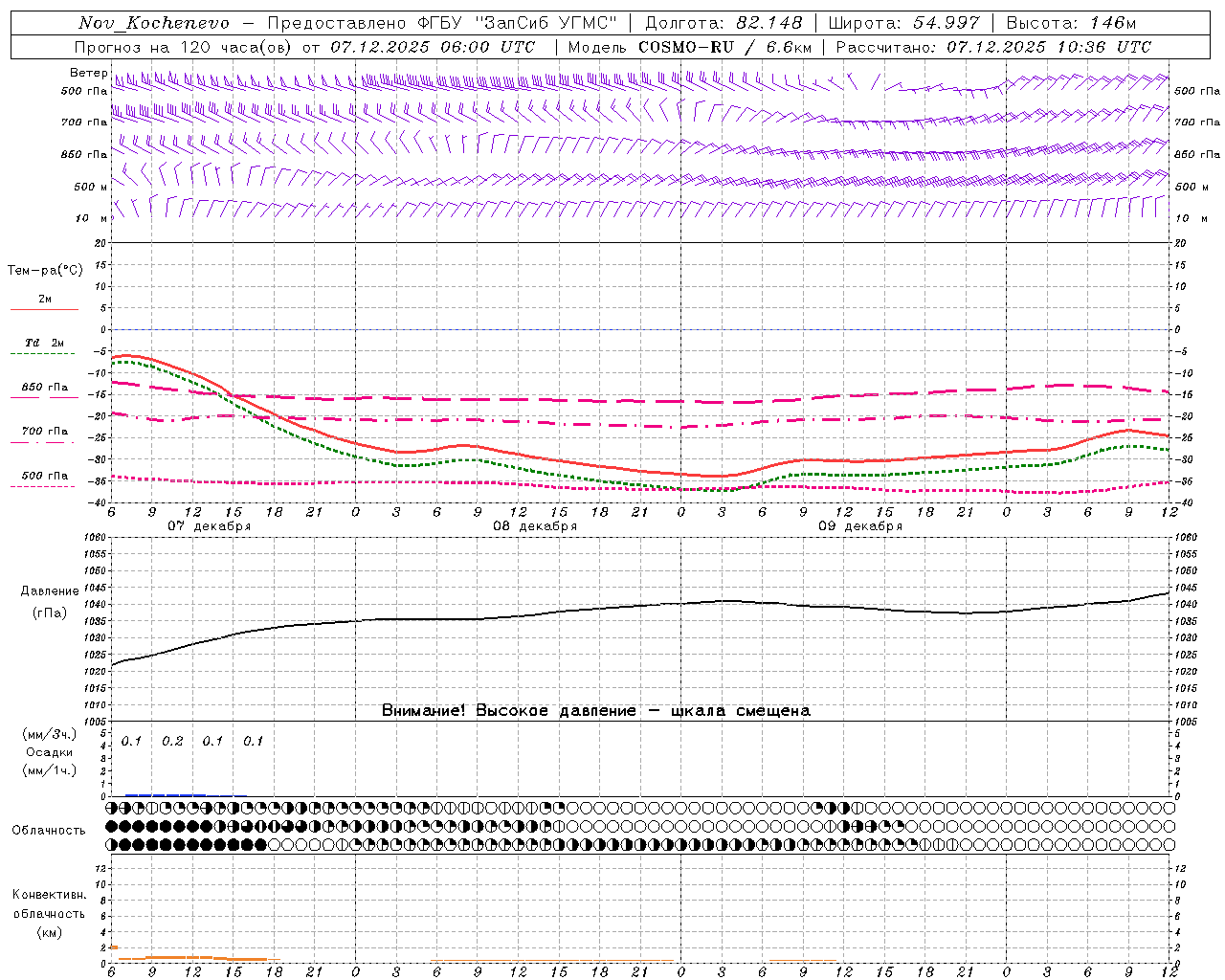Select the 0.2 precipitation amount value
The width and height of the screenshot is (1225, 980).
172,741
